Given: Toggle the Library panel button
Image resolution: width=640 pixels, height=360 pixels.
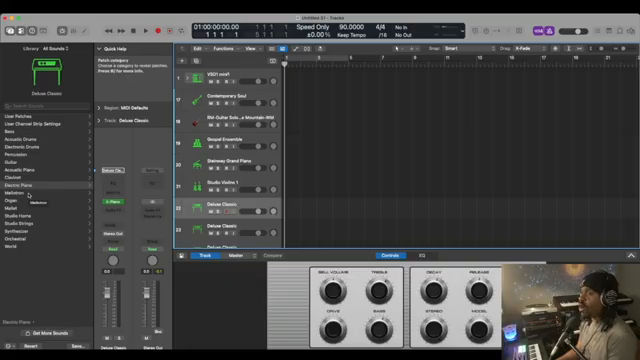Looking at the screenshot, I should (x=10, y=31).
